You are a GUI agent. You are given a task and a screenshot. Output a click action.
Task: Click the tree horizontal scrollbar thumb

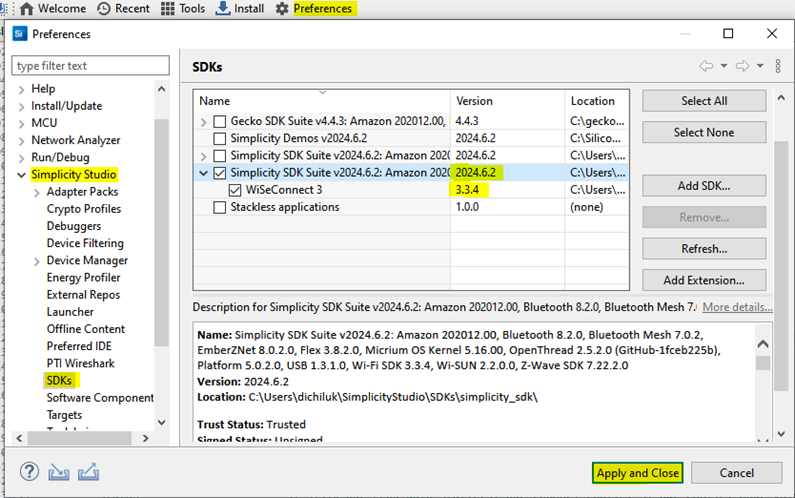(x=80, y=438)
